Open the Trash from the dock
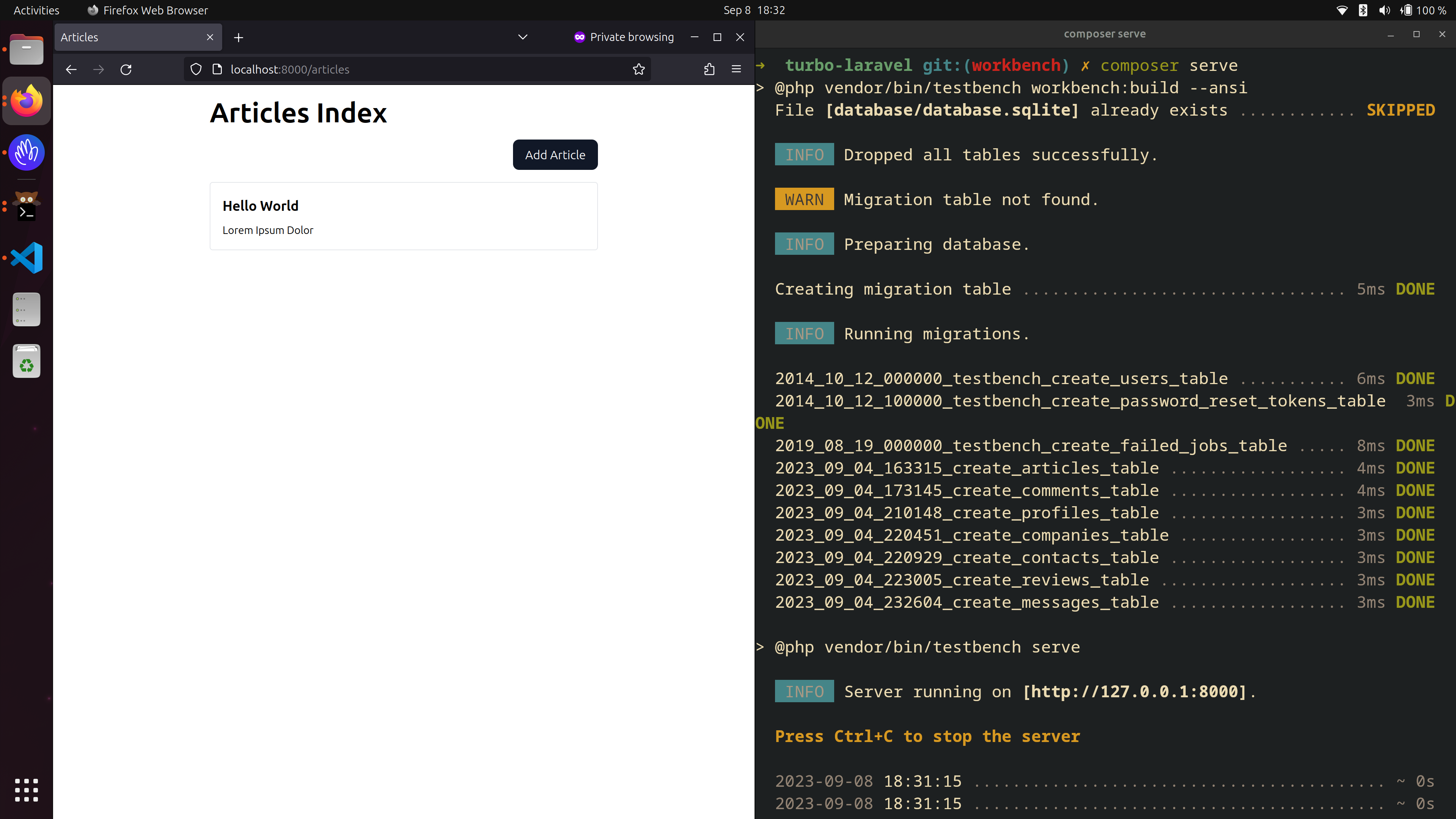Viewport: 1456px width, 819px height. click(x=27, y=361)
